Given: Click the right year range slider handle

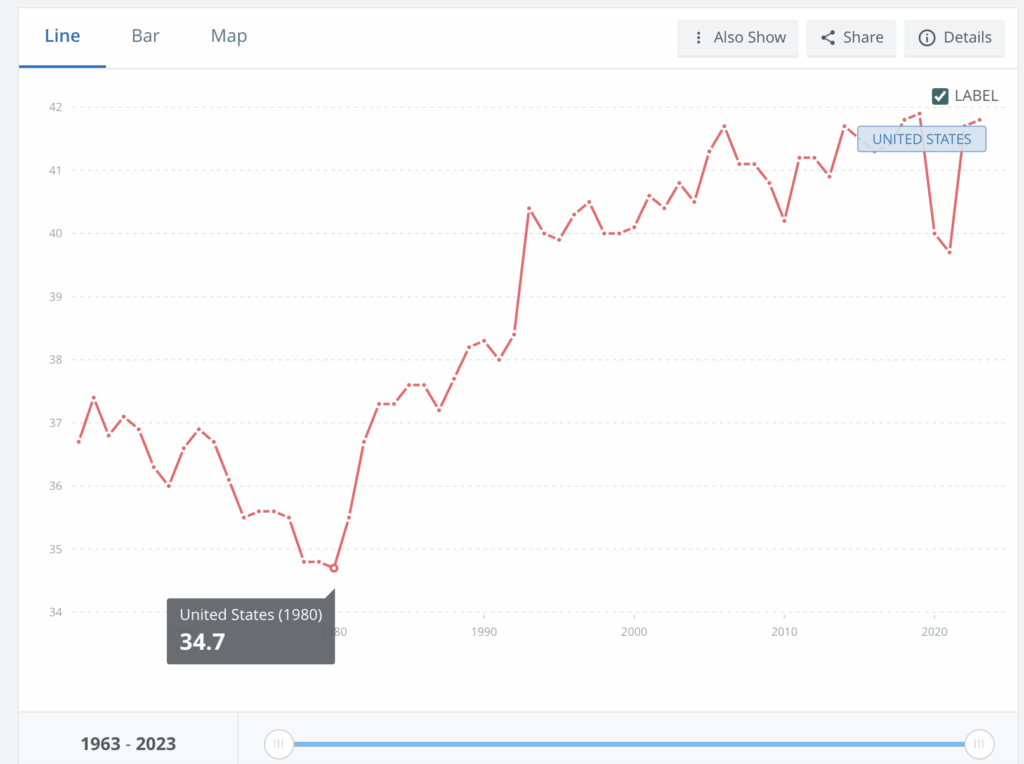Looking at the screenshot, I should pyautogui.click(x=979, y=743).
